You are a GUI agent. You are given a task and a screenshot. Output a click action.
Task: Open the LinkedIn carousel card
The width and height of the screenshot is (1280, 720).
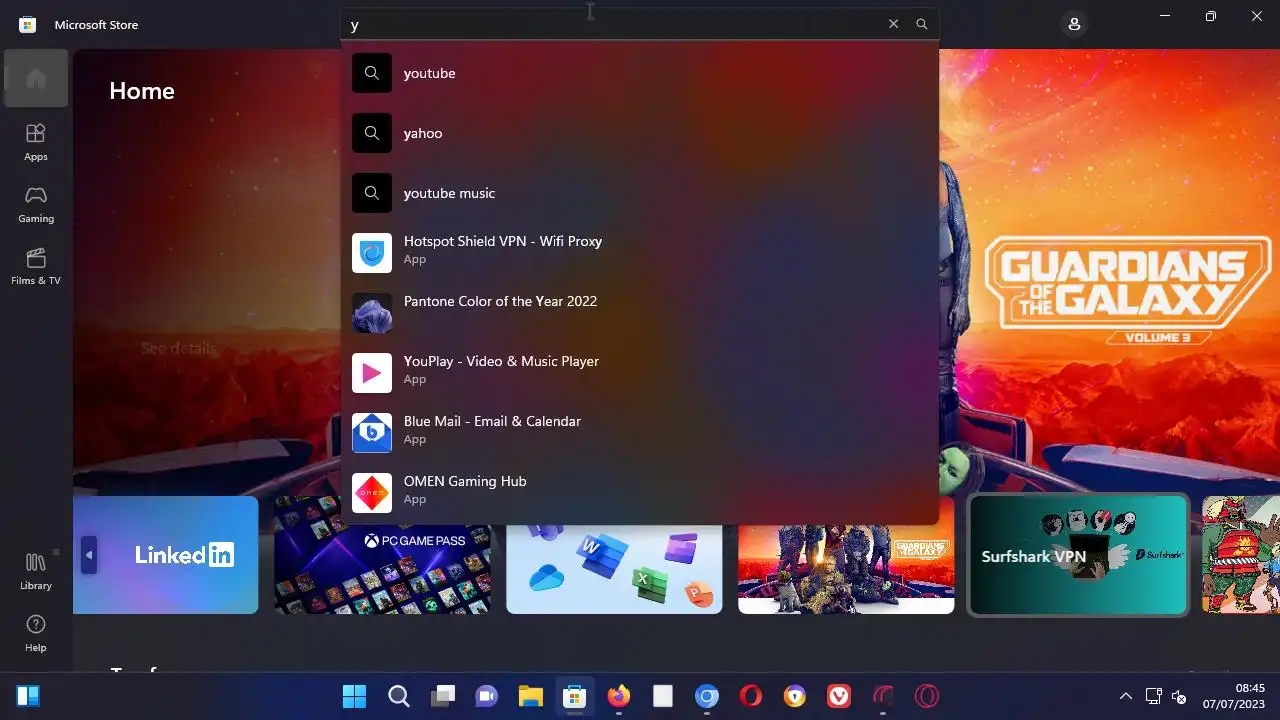click(166, 555)
